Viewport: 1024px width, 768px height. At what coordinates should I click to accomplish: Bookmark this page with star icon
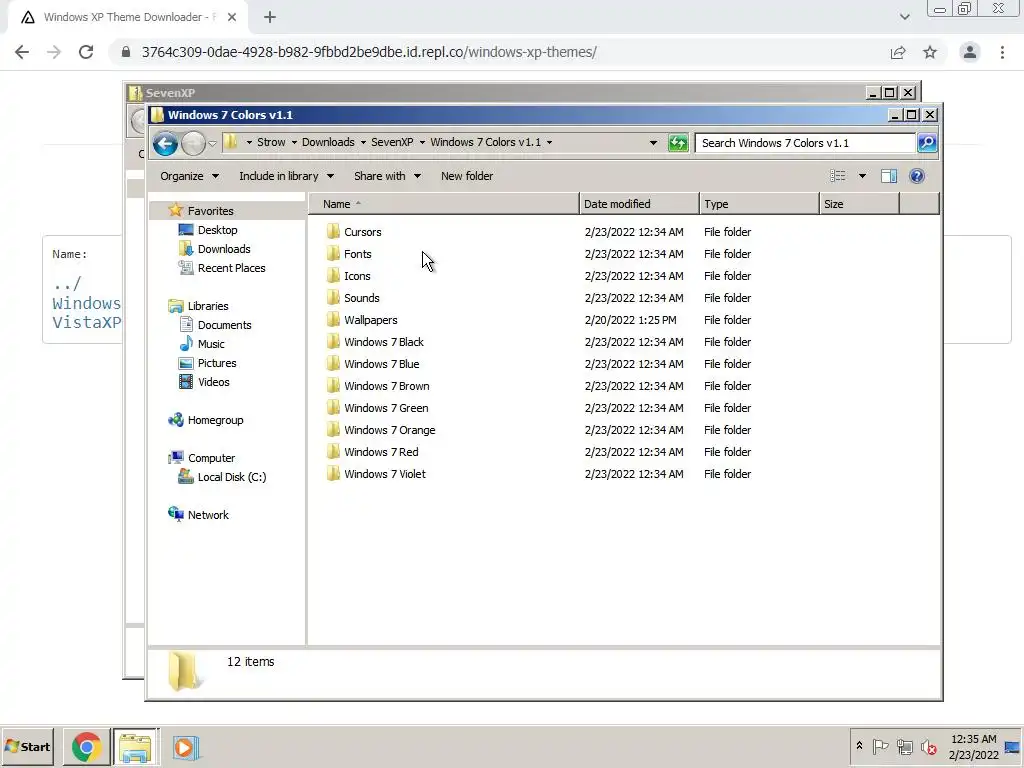930,52
